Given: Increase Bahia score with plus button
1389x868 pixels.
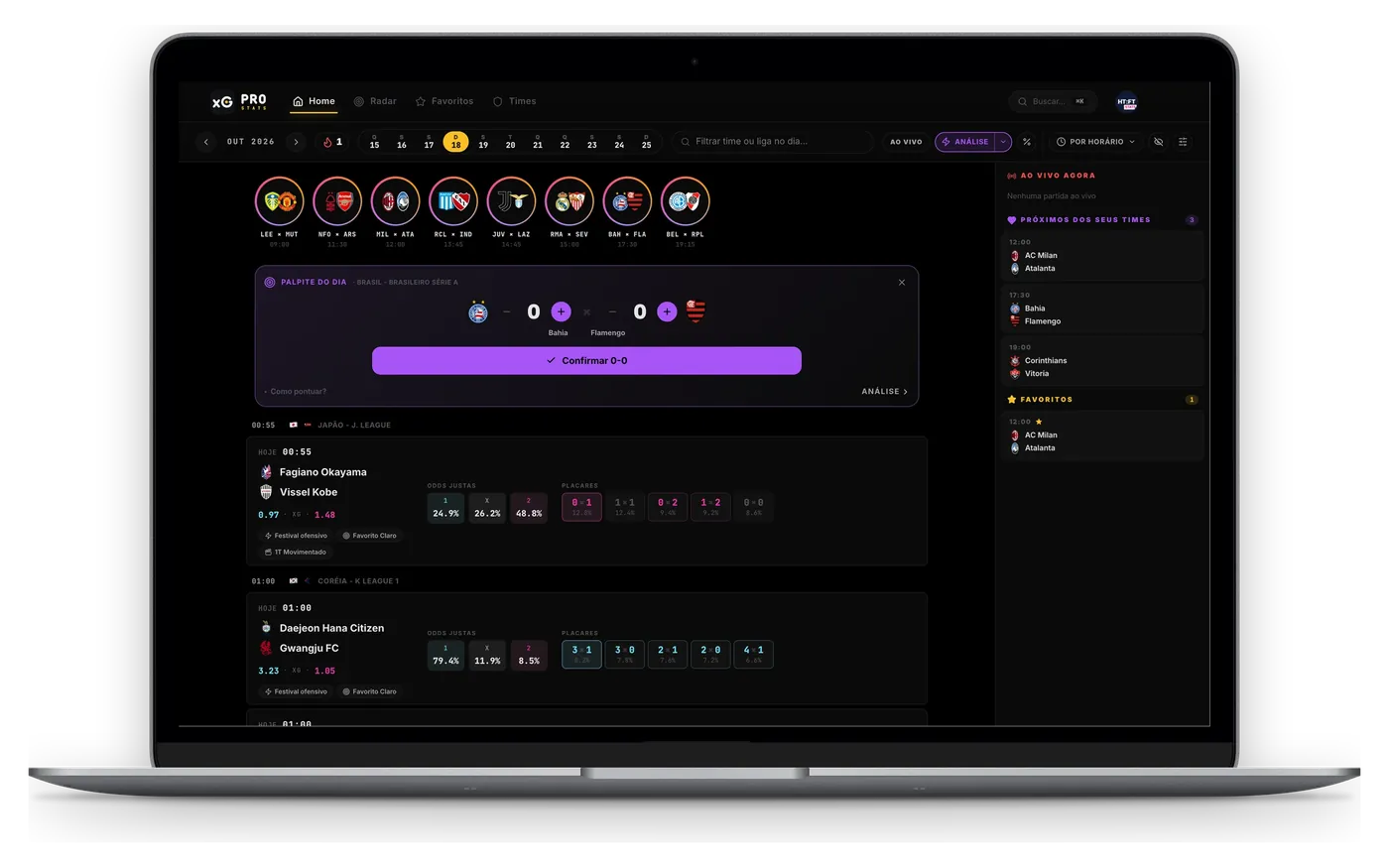Looking at the screenshot, I should point(561,311).
